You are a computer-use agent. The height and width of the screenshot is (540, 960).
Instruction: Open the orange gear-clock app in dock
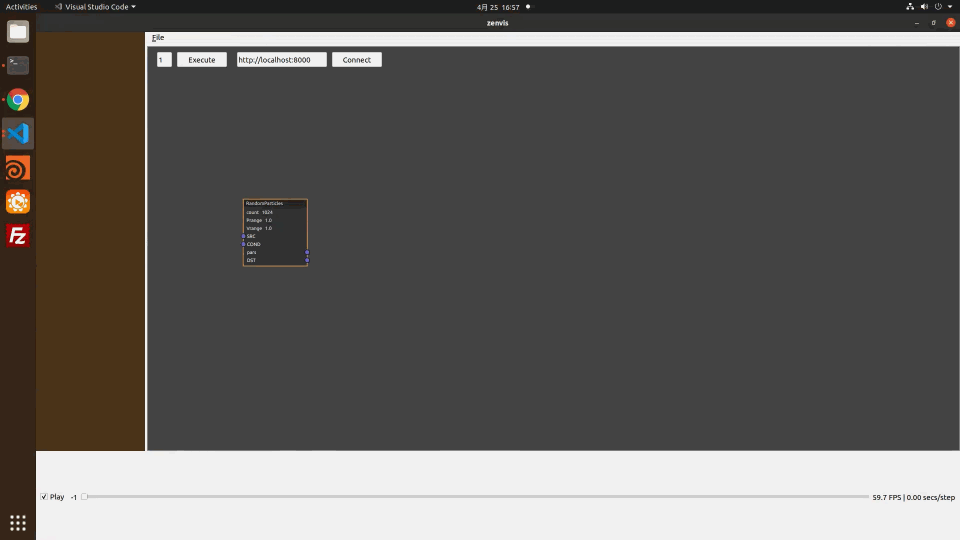point(18,201)
